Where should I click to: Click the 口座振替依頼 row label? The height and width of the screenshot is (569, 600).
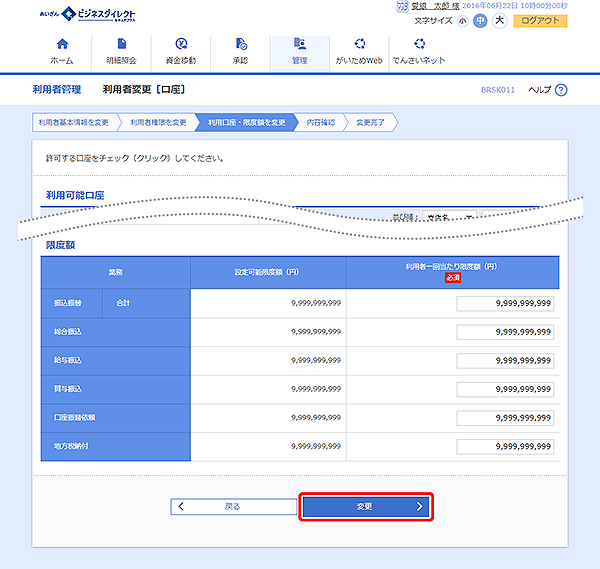click(75, 417)
